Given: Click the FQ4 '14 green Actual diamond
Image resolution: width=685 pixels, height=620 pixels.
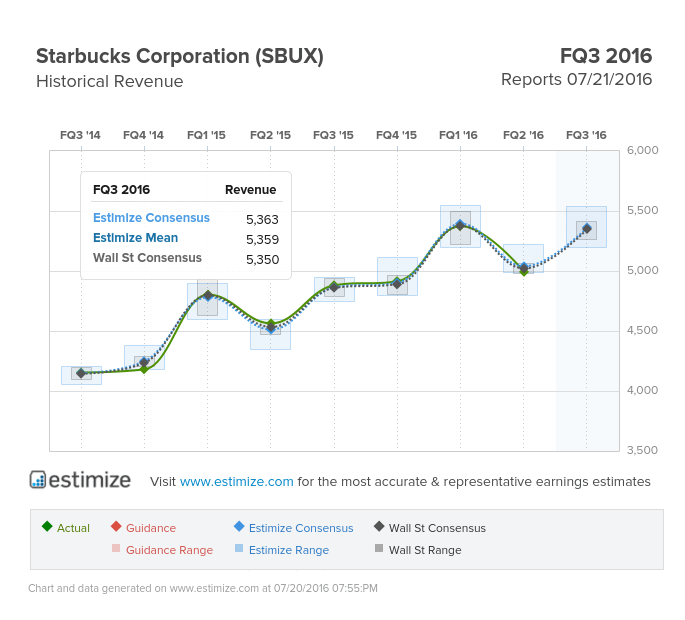Looking at the screenshot, I should click(x=144, y=370).
